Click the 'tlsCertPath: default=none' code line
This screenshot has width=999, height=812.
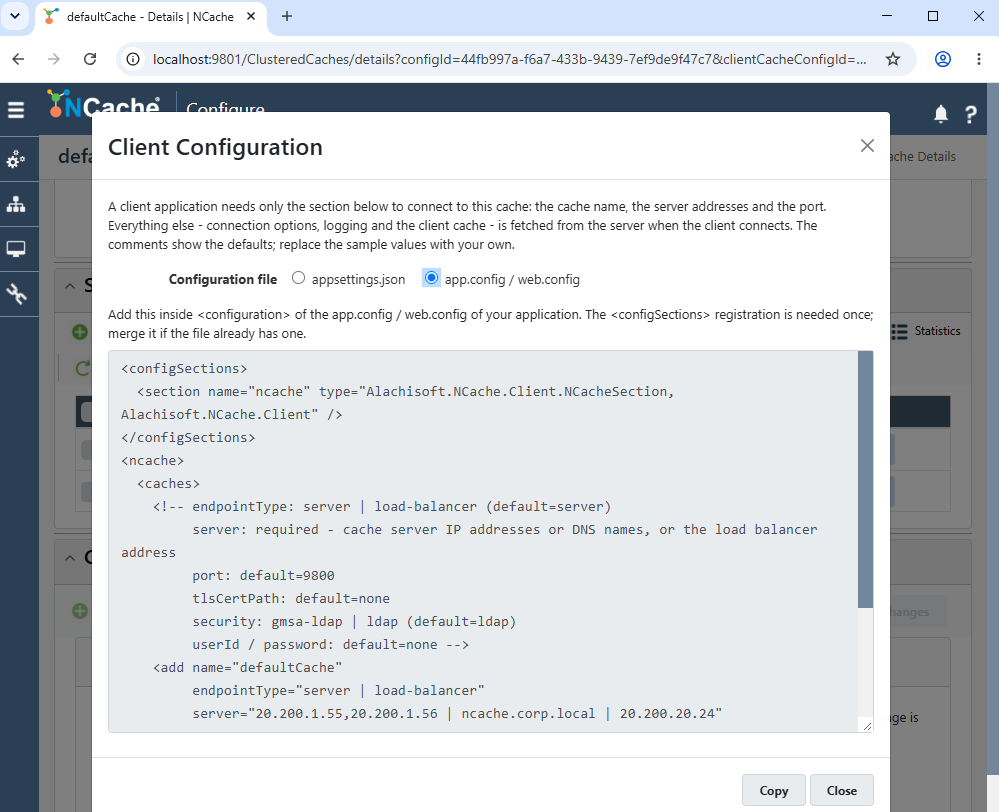pos(291,598)
